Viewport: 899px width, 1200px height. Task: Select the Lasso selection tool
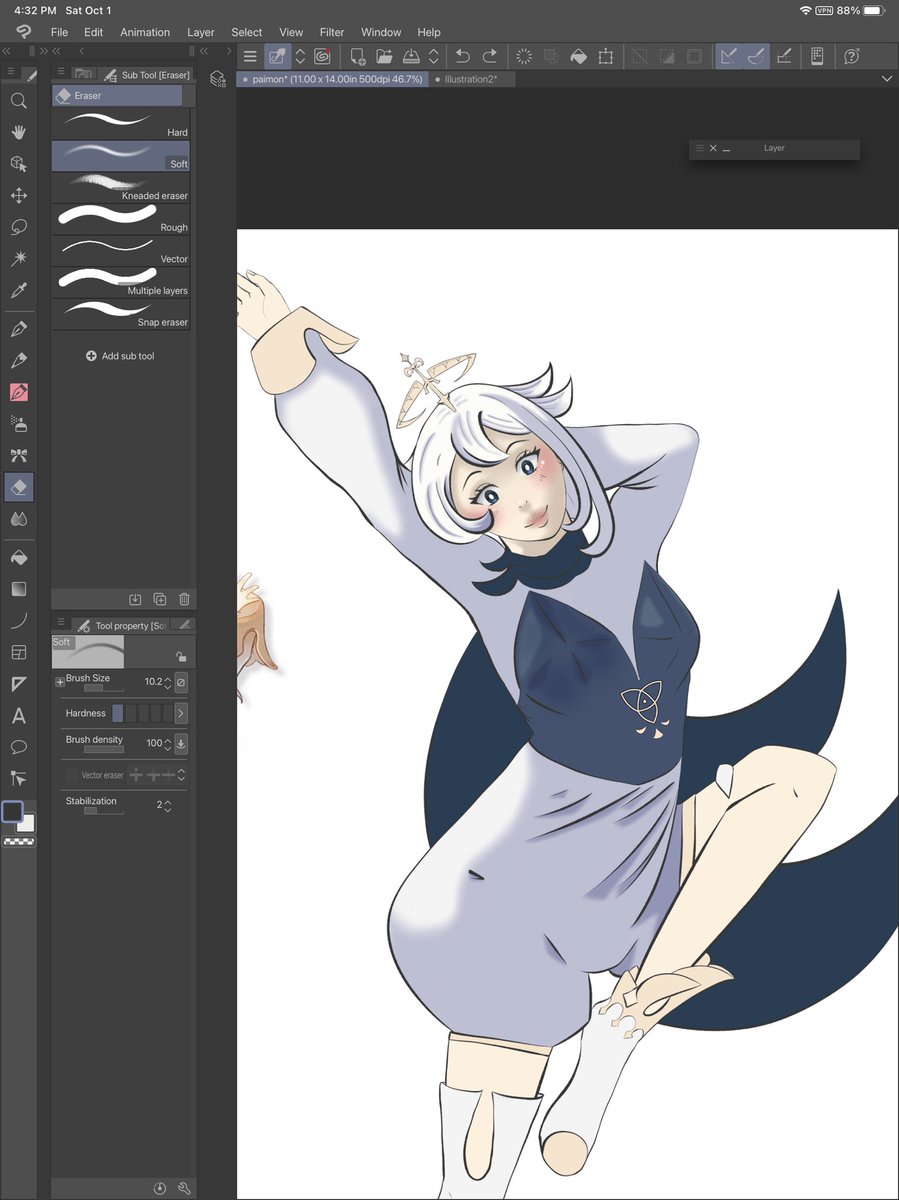(x=18, y=227)
